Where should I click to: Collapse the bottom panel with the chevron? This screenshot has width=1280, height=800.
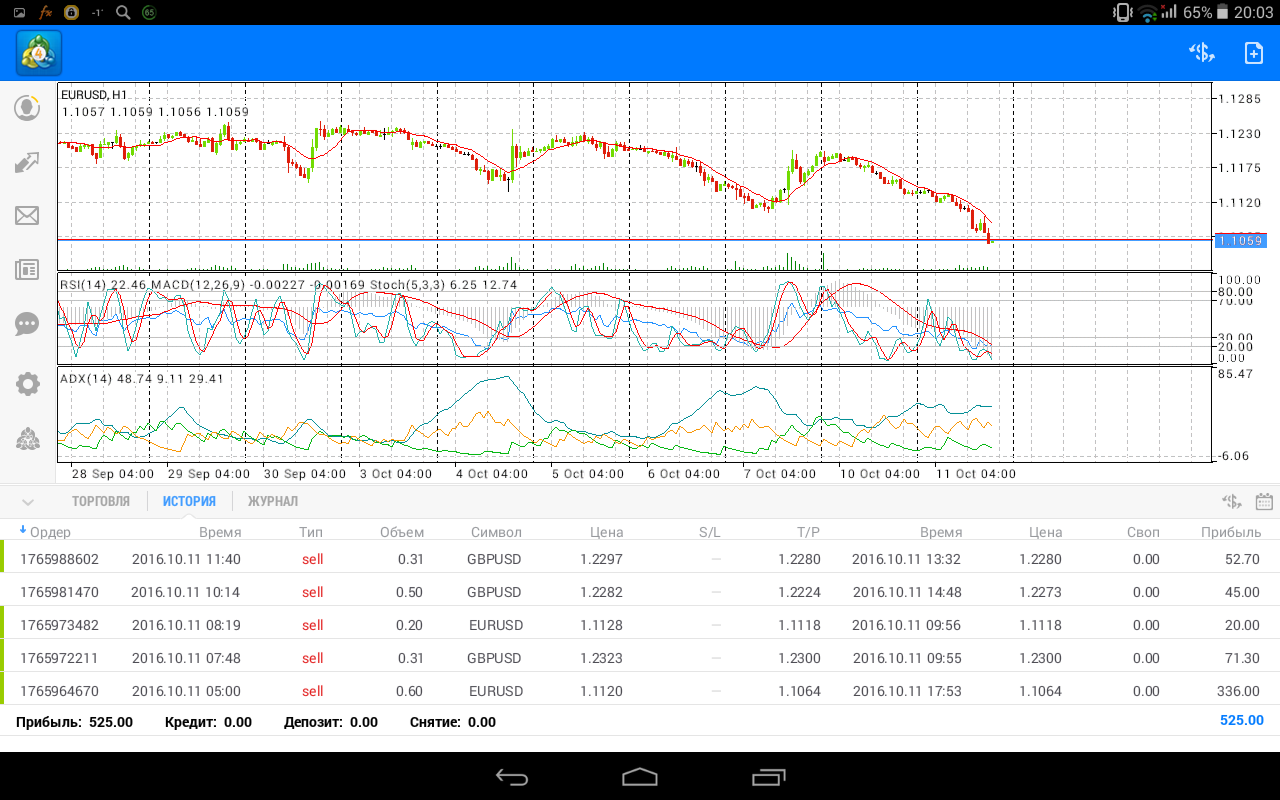[x=28, y=502]
